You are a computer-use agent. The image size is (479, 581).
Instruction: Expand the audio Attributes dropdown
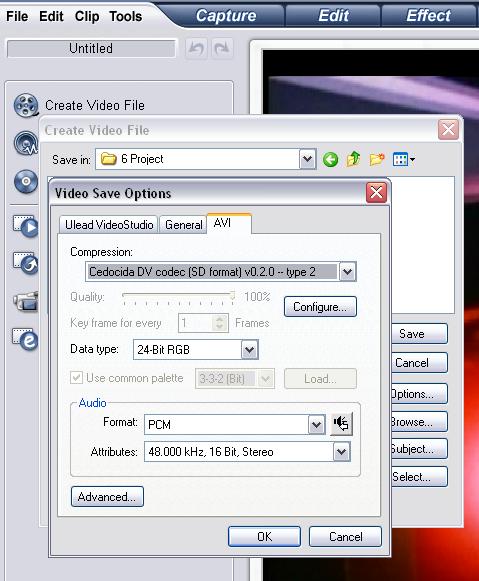341,452
